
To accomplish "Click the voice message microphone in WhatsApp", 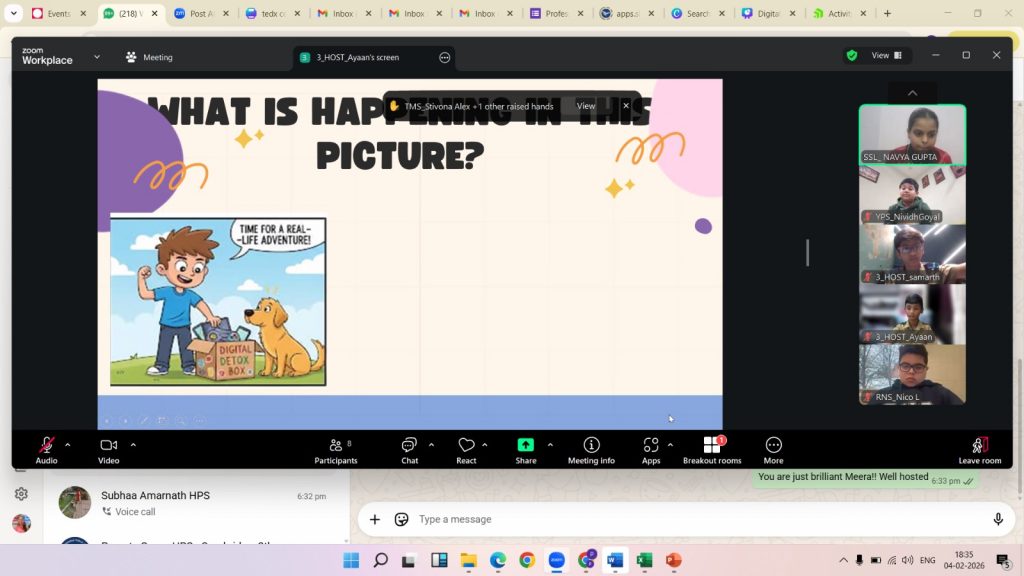I will pos(998,519).
